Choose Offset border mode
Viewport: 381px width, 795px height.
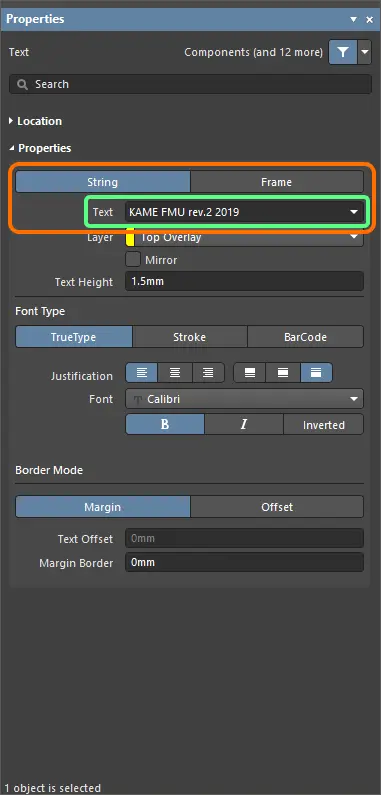277,507
